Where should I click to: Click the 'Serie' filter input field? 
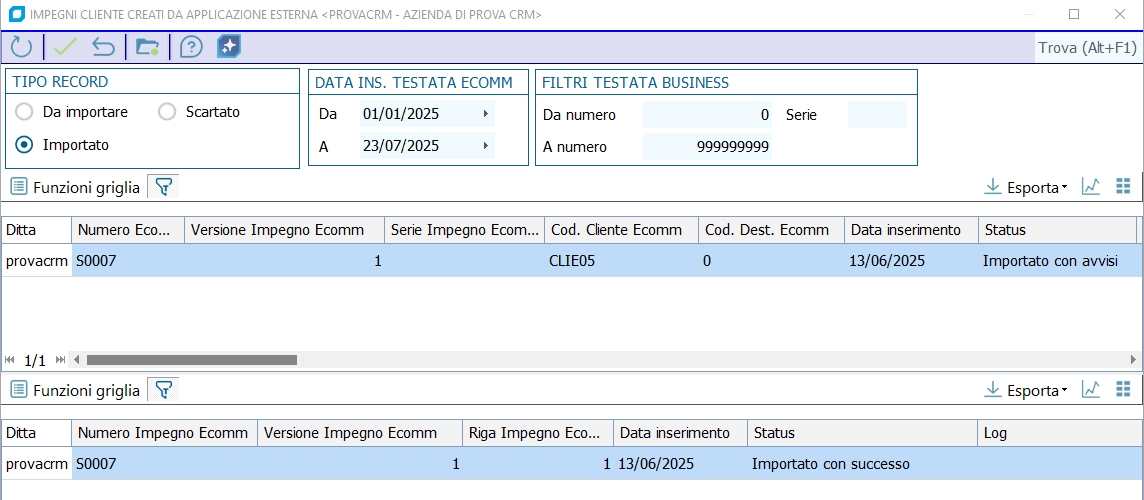pyautogui.click(x=876, y=115)
